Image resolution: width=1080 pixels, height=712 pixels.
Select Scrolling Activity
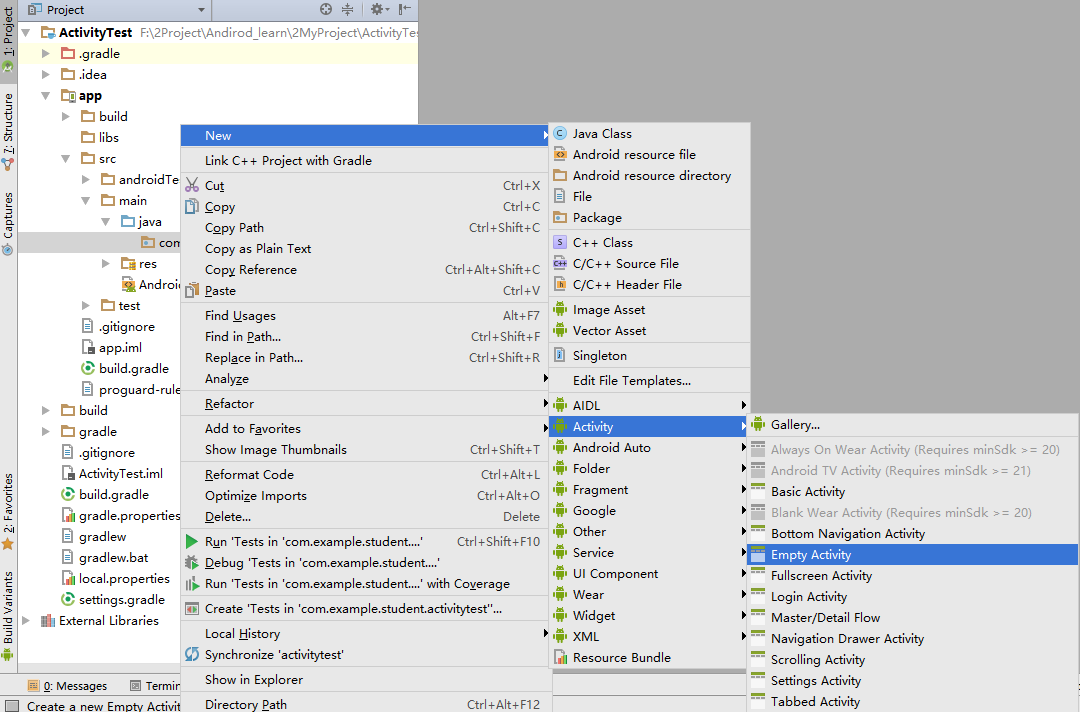pos(913,660)
